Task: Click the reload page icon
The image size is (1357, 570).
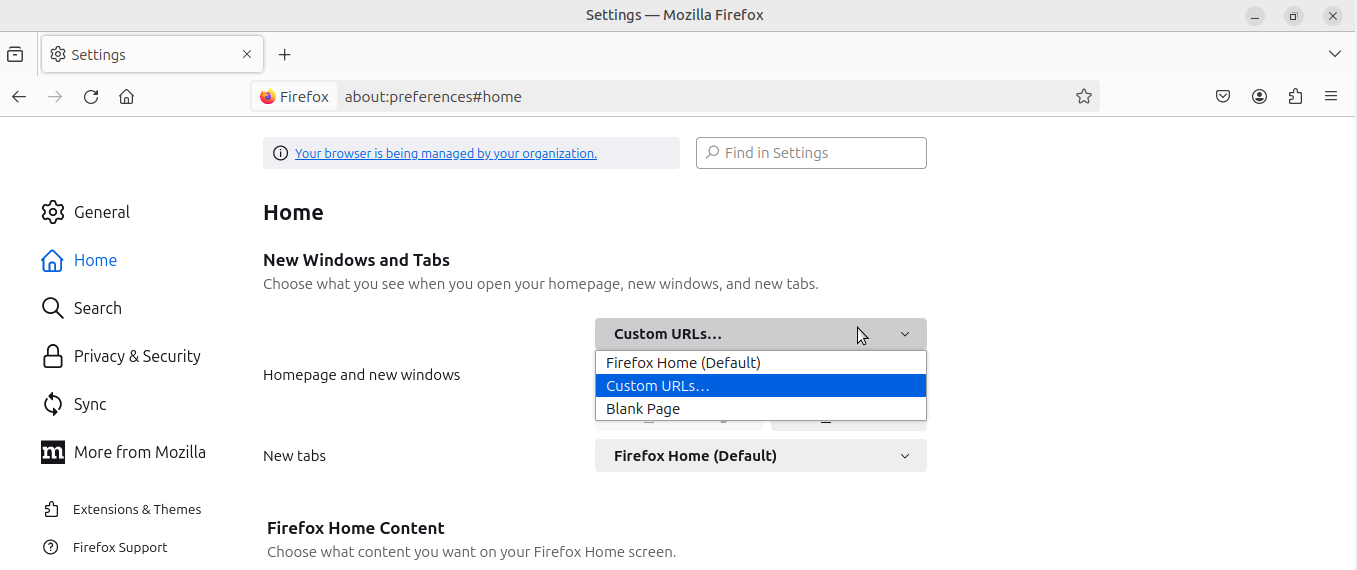Action: coord(91,97)
